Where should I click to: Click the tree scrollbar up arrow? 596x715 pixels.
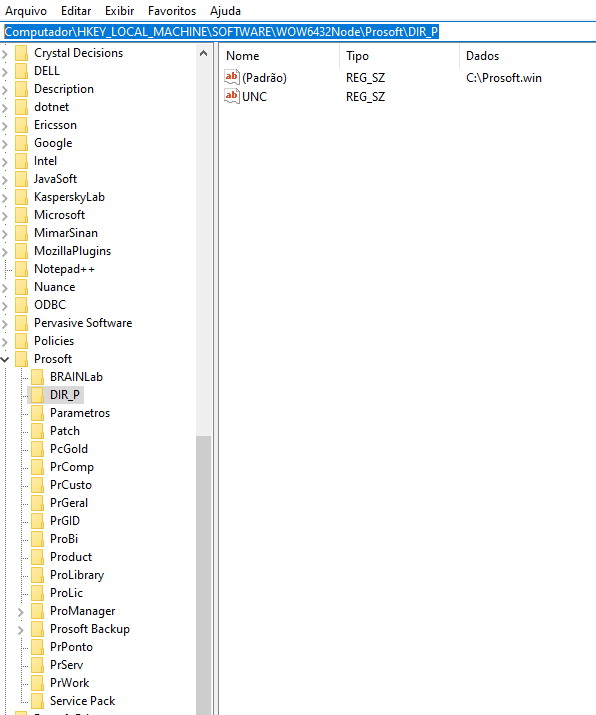coord(203,53)
